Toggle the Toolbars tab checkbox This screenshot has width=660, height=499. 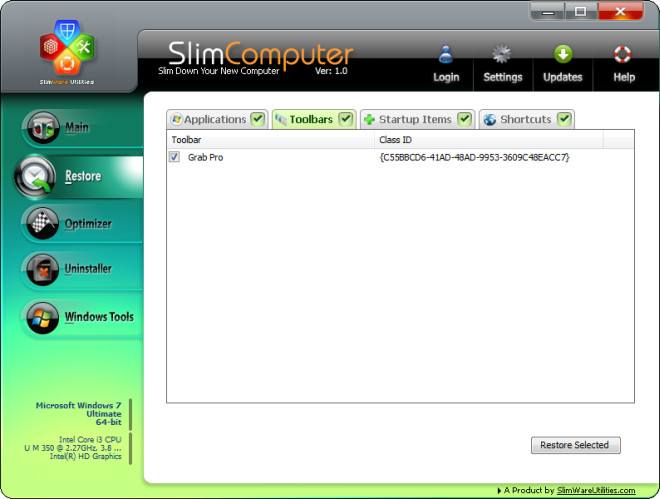click(x=346, y=119)
